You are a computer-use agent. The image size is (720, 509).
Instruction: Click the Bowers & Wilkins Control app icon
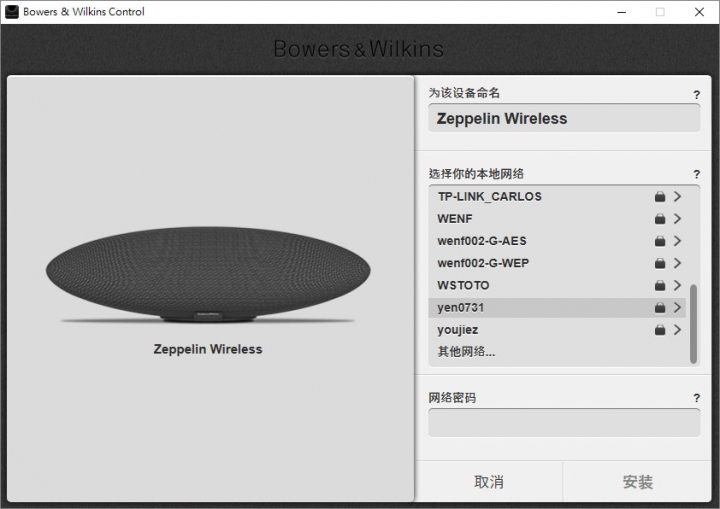click(11, 12)
